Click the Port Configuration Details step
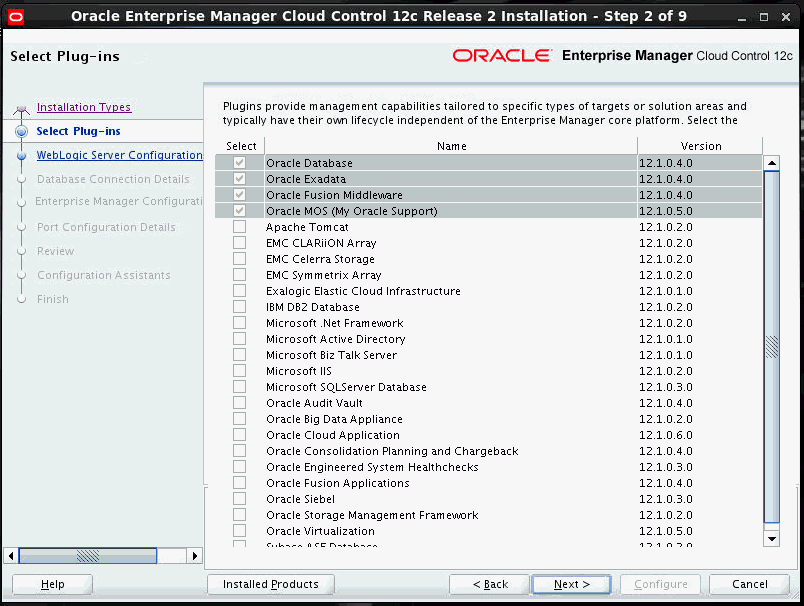The height and width of the screenshot is (606, 804). (106, 227)
